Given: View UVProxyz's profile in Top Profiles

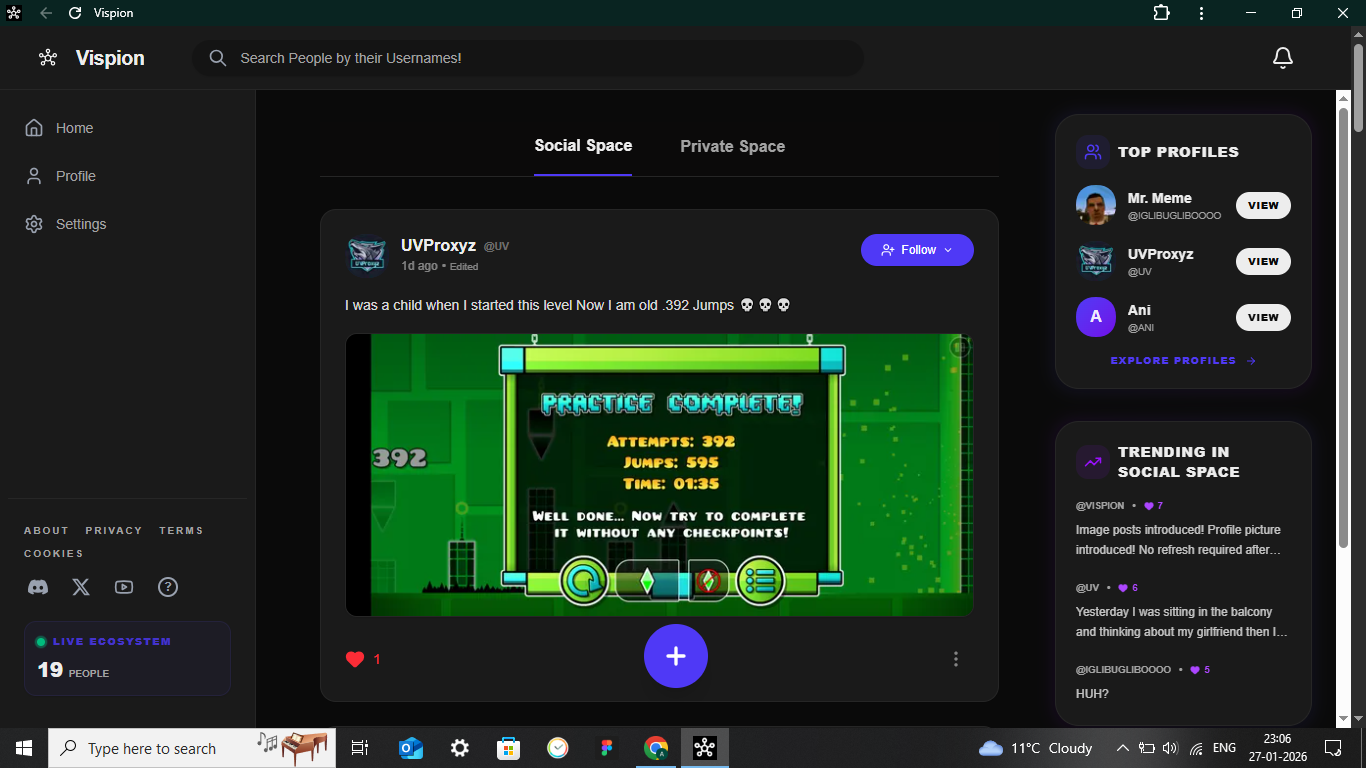Looking at the screenshot, I should pyautogui.click(x=1263, y=261).
